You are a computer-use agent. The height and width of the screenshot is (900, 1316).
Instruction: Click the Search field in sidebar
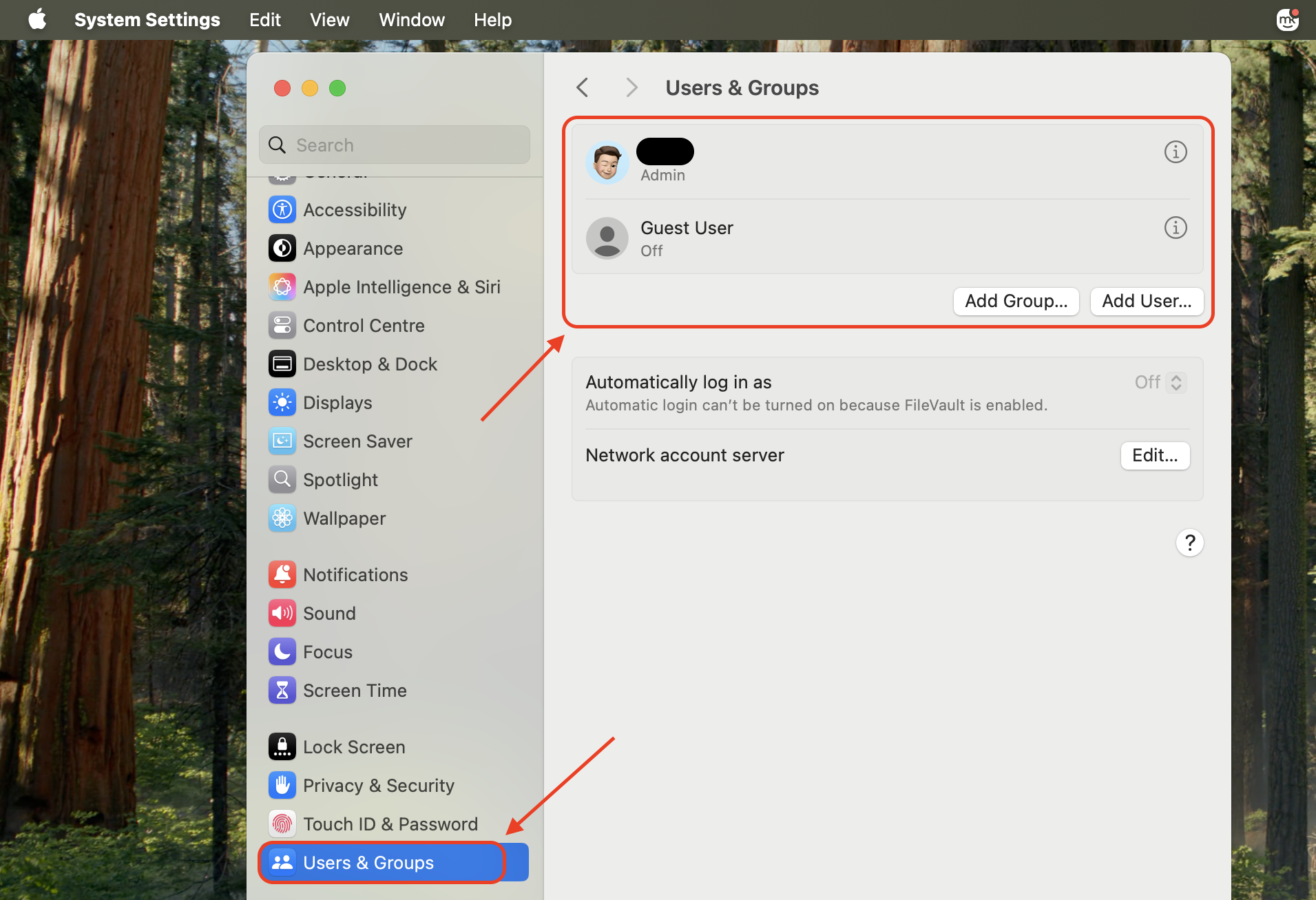[394, 145]
